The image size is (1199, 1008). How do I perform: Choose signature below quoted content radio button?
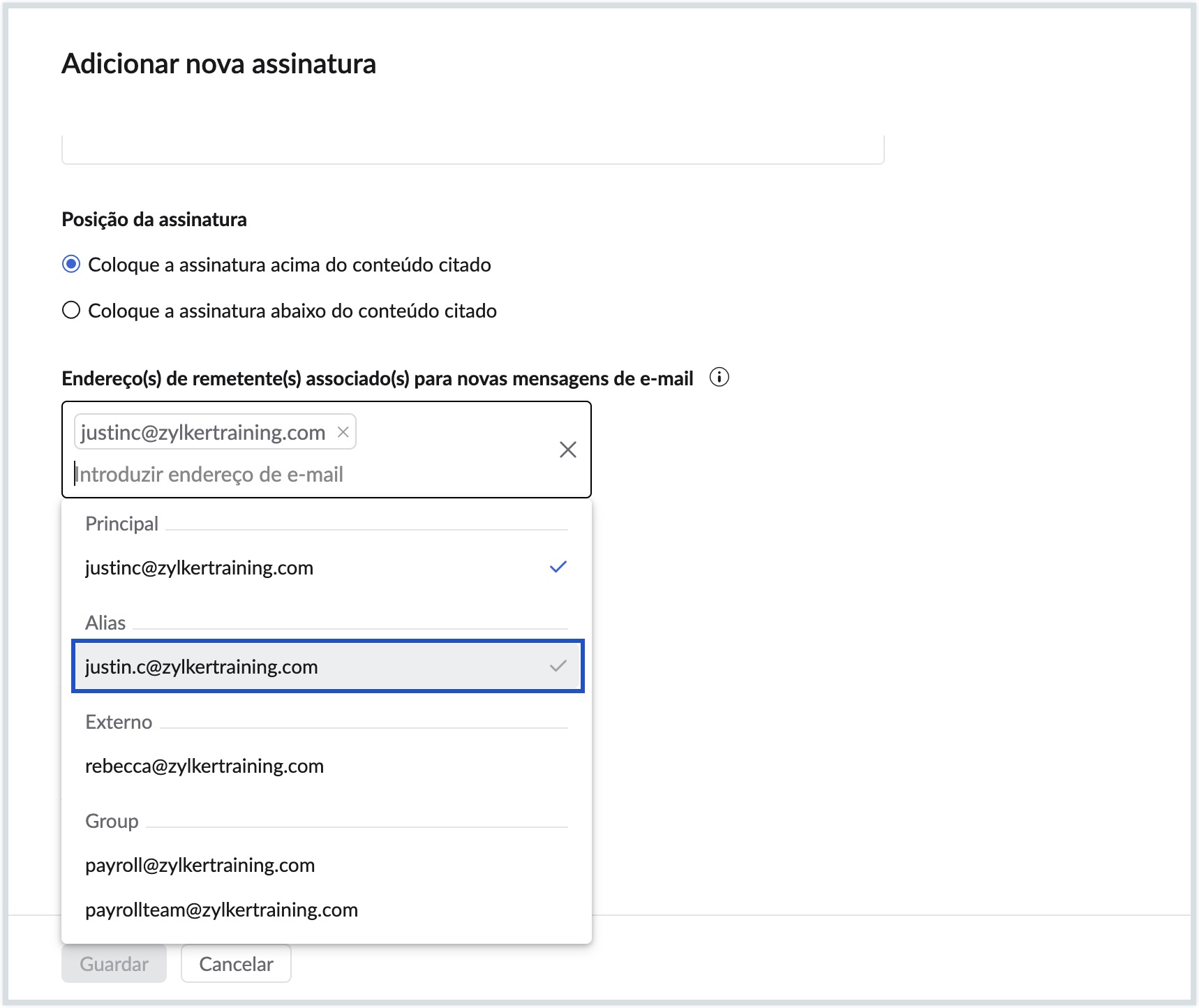point(71,311)
